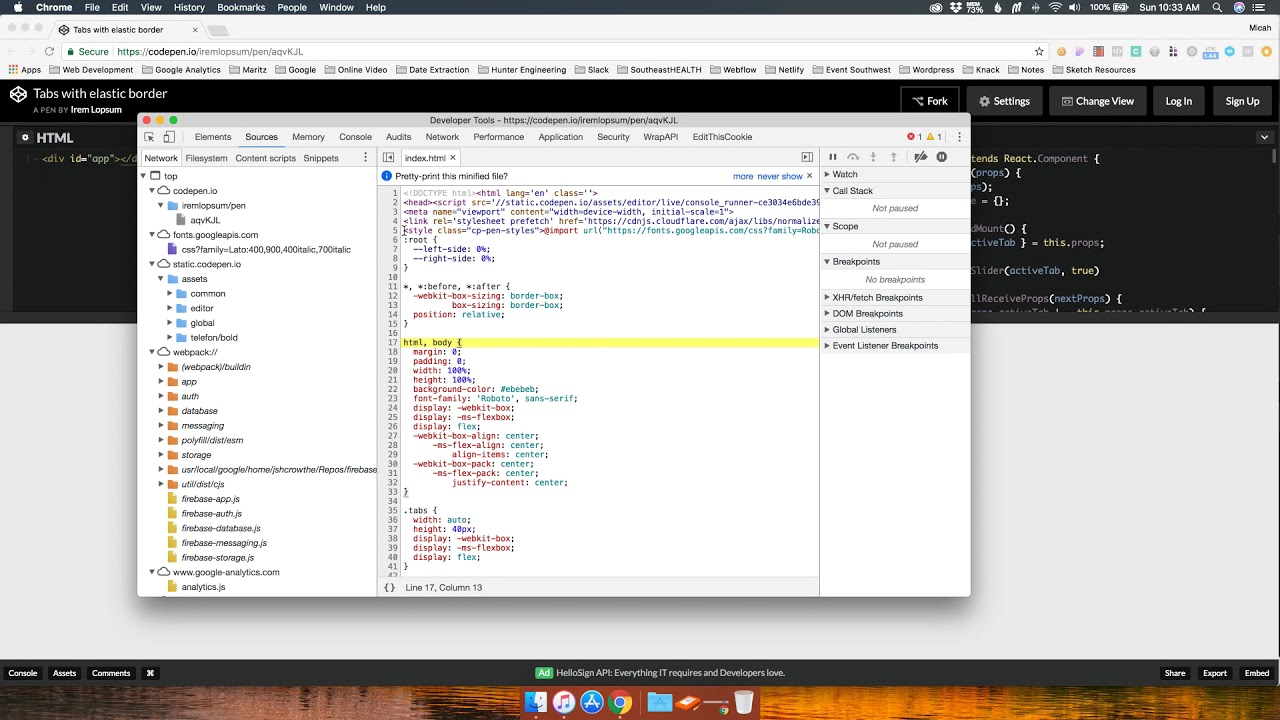Click the 'more' link in infobar

tap(743, 176)
